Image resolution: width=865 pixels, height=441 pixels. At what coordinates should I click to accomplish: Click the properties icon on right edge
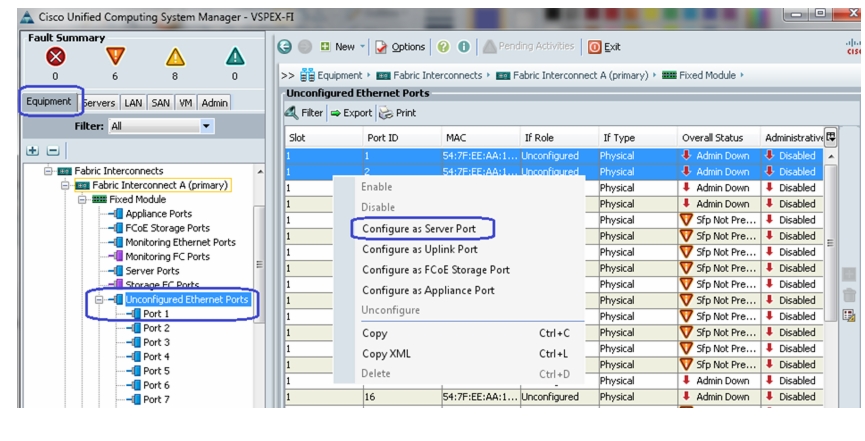point(849,316)
